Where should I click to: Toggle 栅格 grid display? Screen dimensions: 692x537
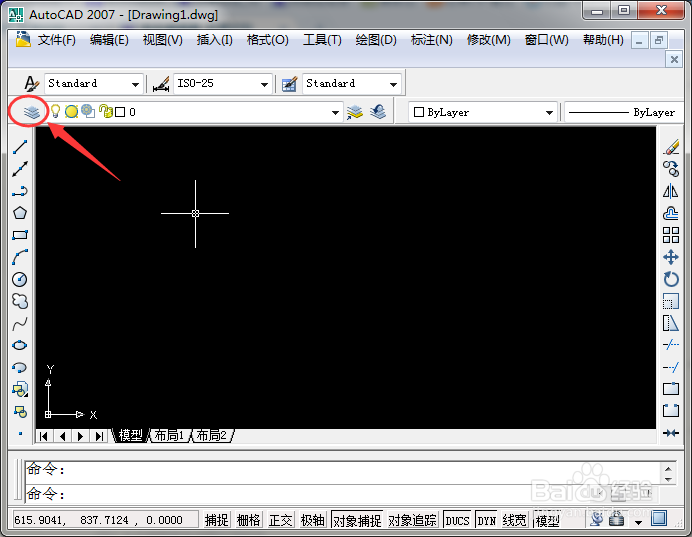(248, 520)
